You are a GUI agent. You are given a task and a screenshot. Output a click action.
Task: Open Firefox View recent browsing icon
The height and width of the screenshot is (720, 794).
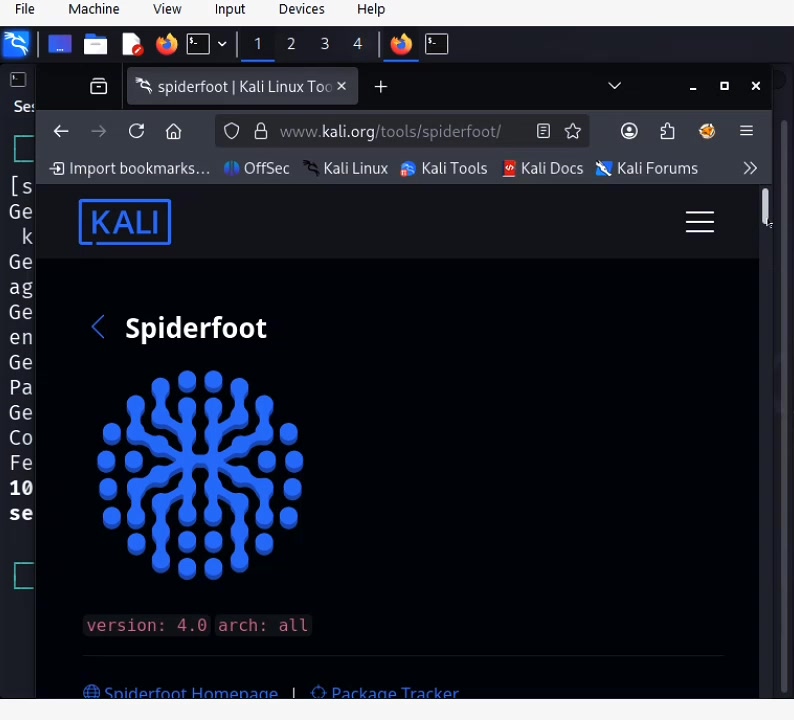[98, 87]
